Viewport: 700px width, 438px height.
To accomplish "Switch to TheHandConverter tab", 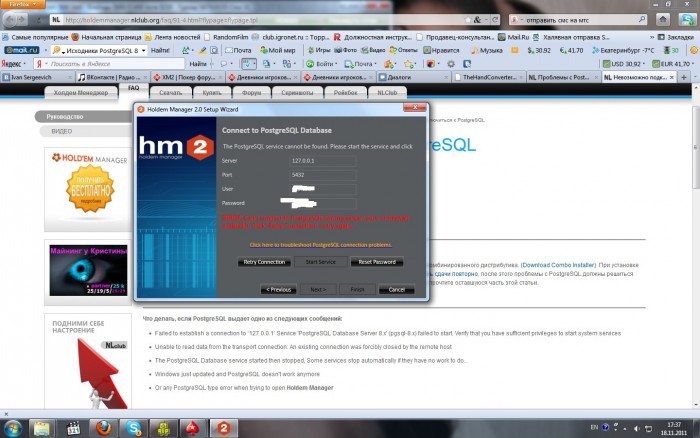I will [489, 77].
